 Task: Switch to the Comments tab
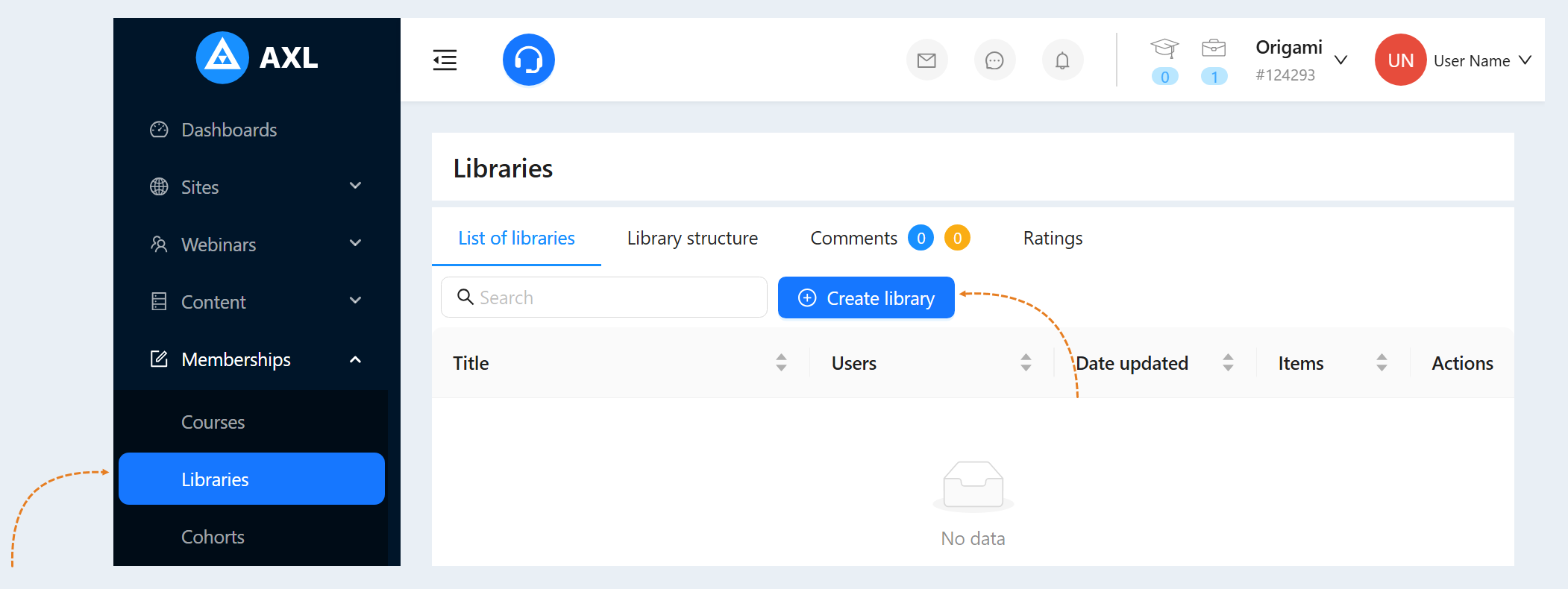coord(853,238)
